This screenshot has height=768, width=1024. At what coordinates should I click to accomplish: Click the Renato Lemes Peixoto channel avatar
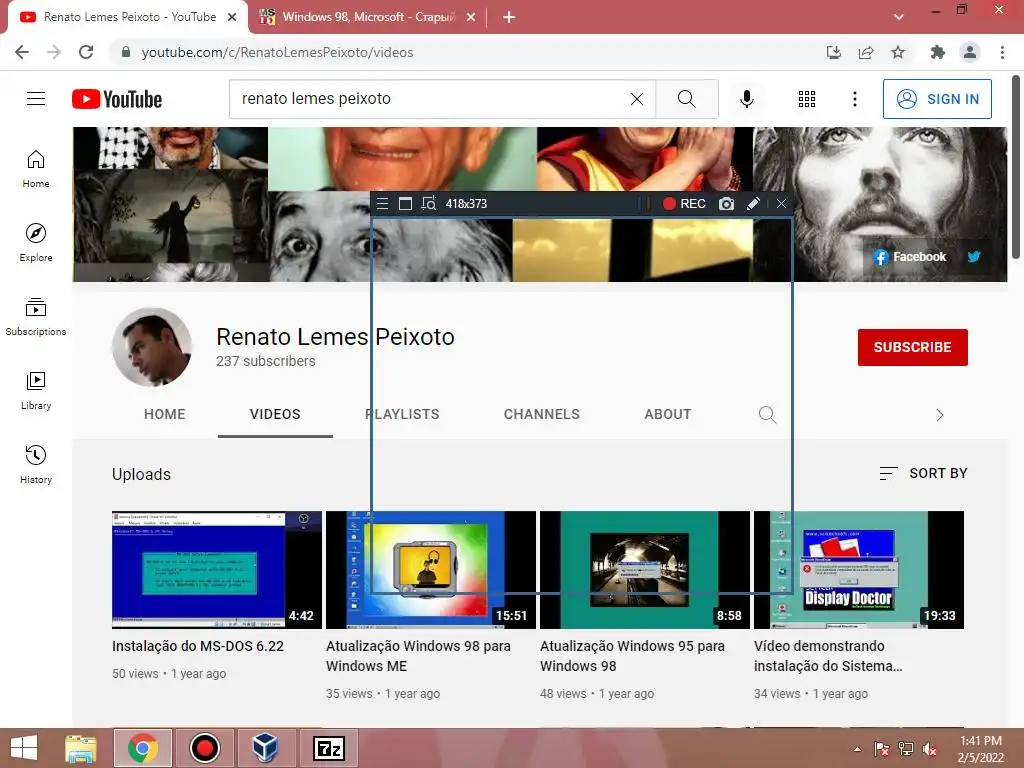click(x=152, y=347)
